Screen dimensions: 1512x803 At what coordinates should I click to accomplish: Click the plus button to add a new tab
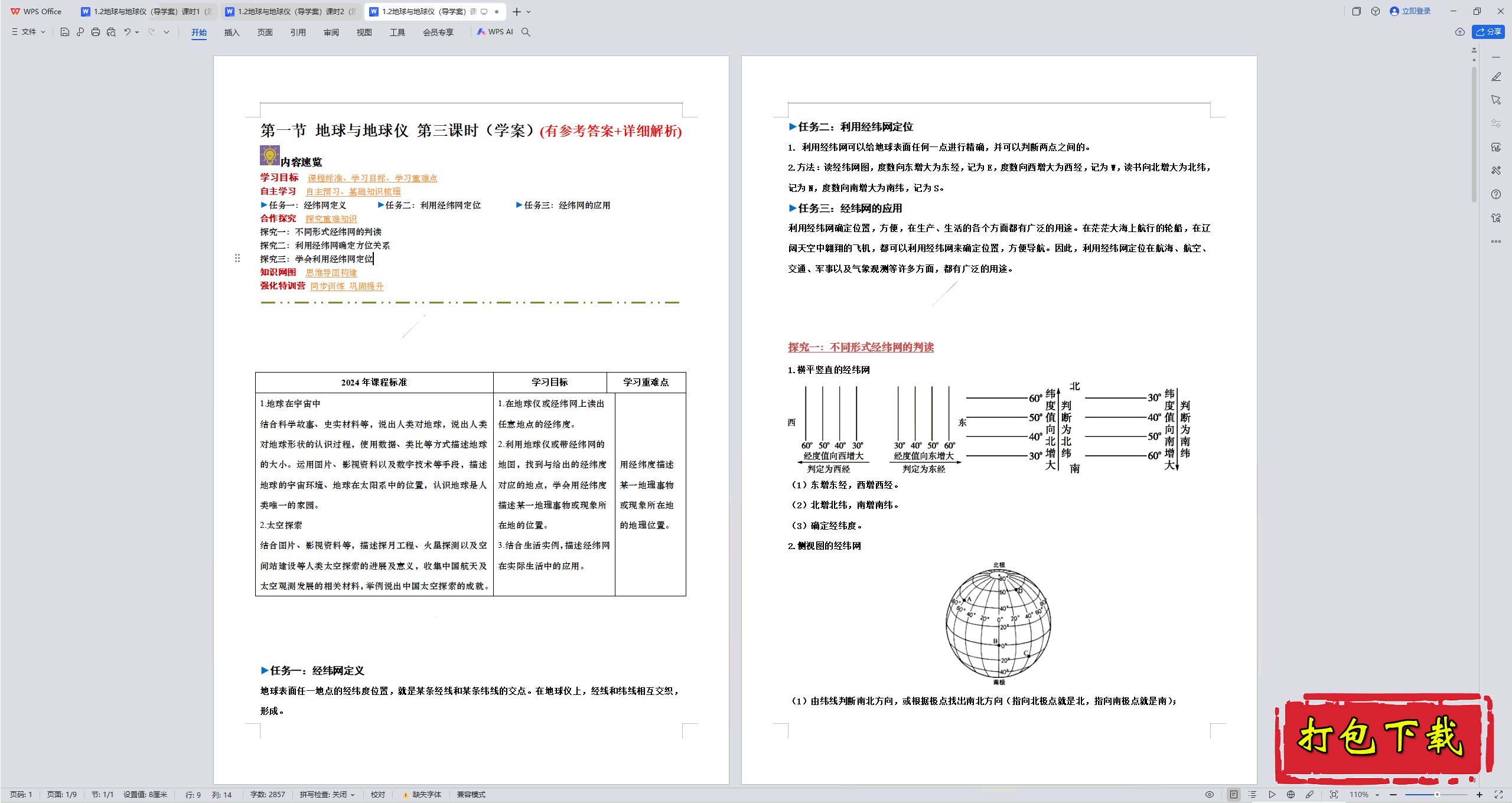click(517, 12)
